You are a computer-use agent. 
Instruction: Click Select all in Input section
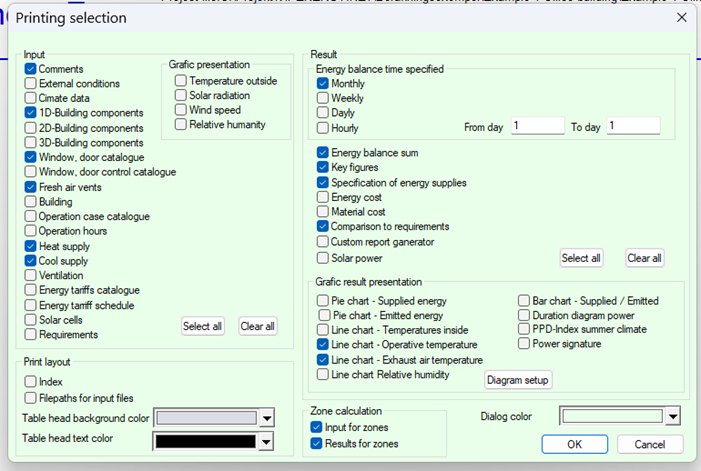point(203,326)
